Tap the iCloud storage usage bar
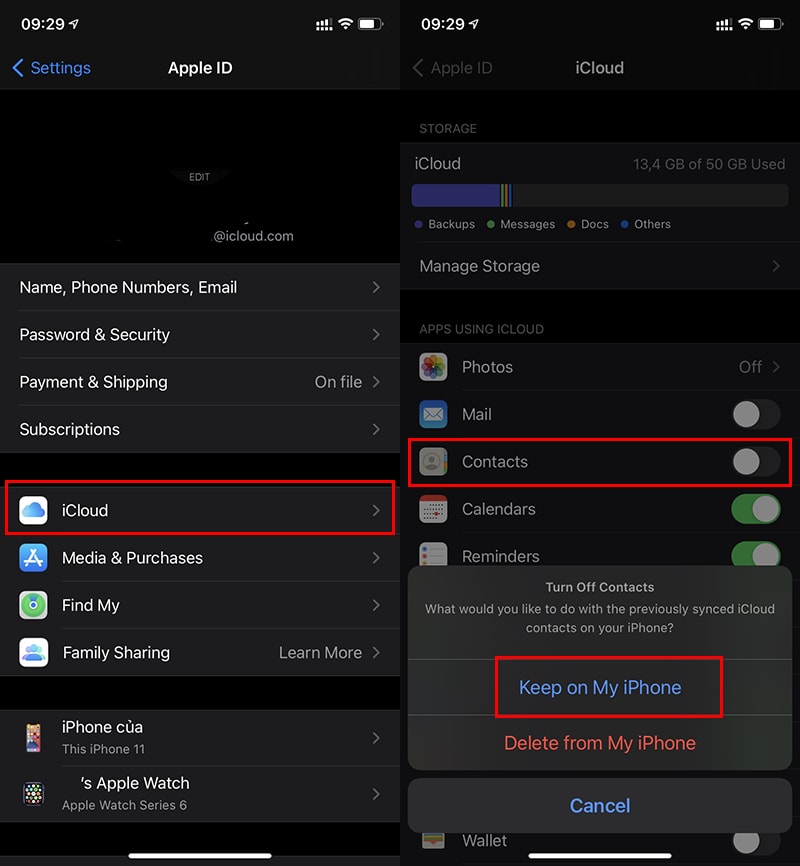This screenshot has width=800, height=866. [x=600, y=196]
